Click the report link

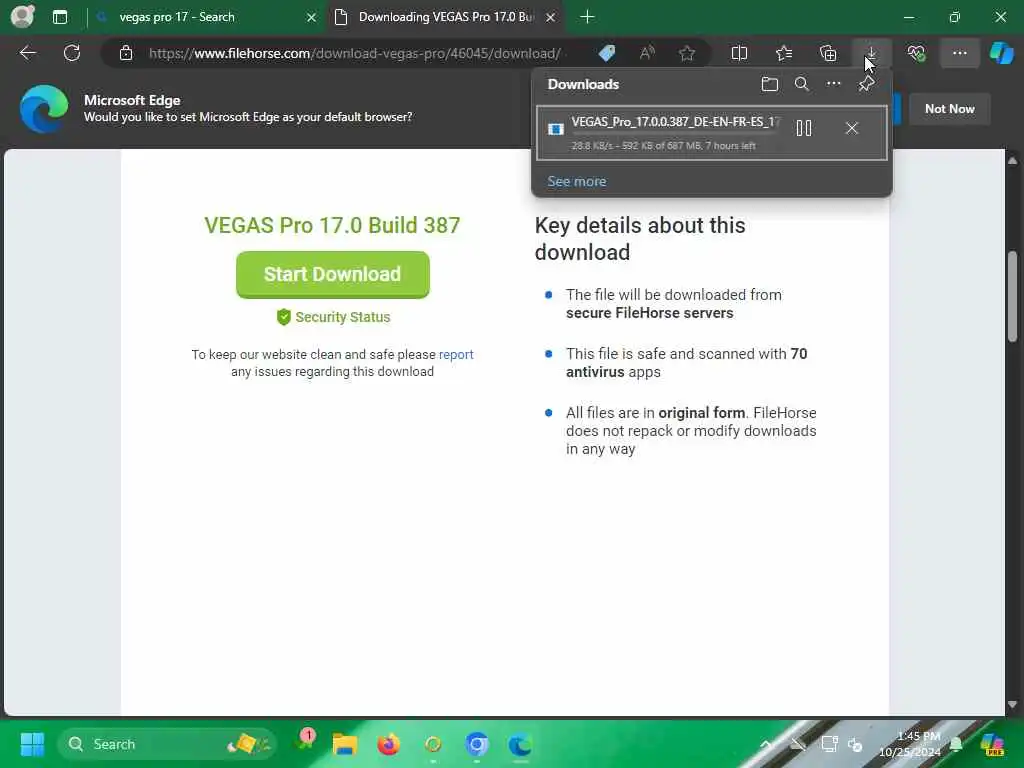pyautogui.click(x=456, y=355)
